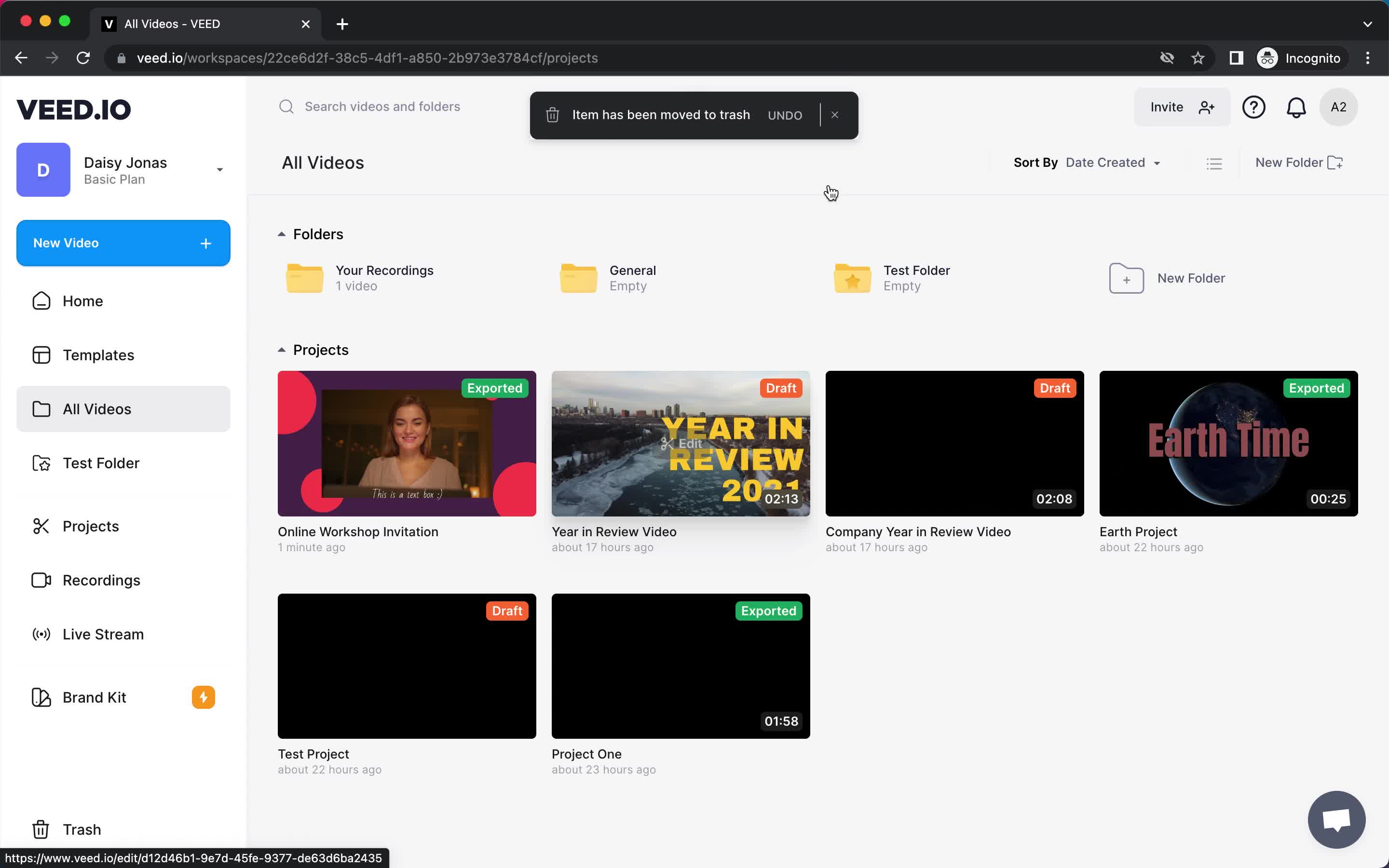Dismiss the trash notification with X

(x=834, y=115)
